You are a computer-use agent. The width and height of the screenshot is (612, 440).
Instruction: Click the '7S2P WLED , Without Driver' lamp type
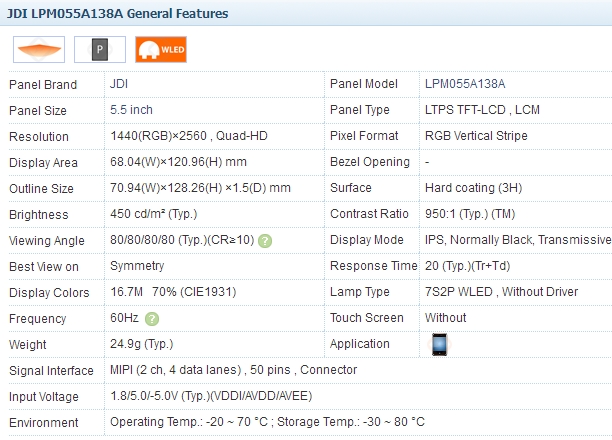502,292
